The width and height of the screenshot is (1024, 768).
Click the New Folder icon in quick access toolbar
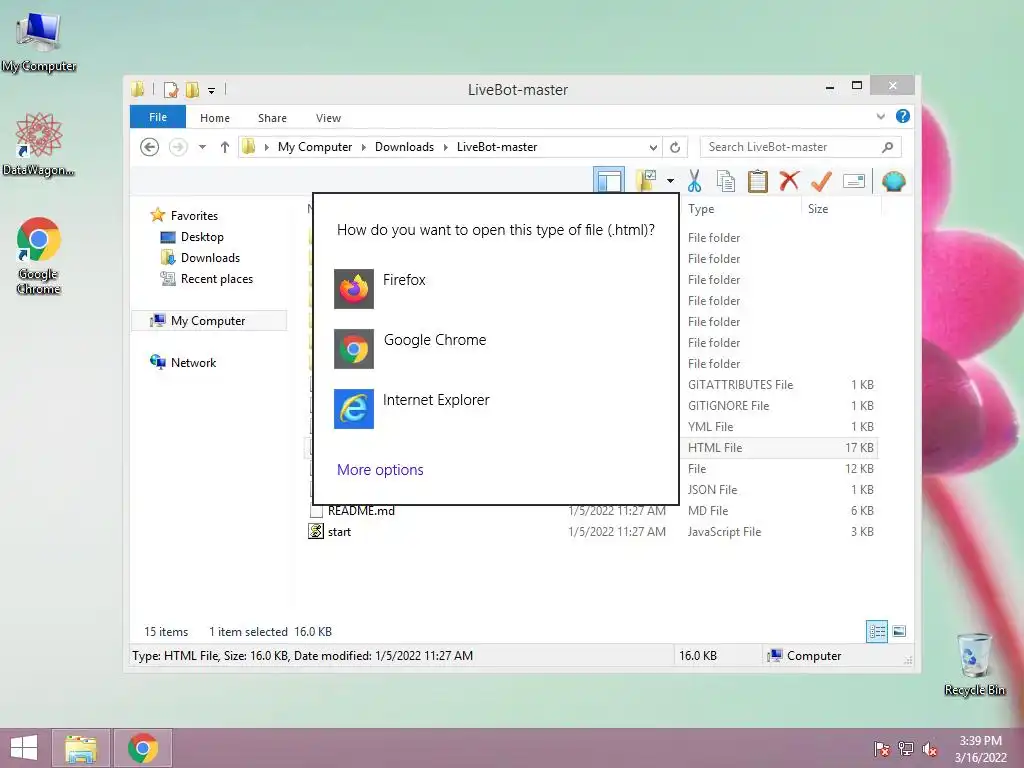coord(192,89)
